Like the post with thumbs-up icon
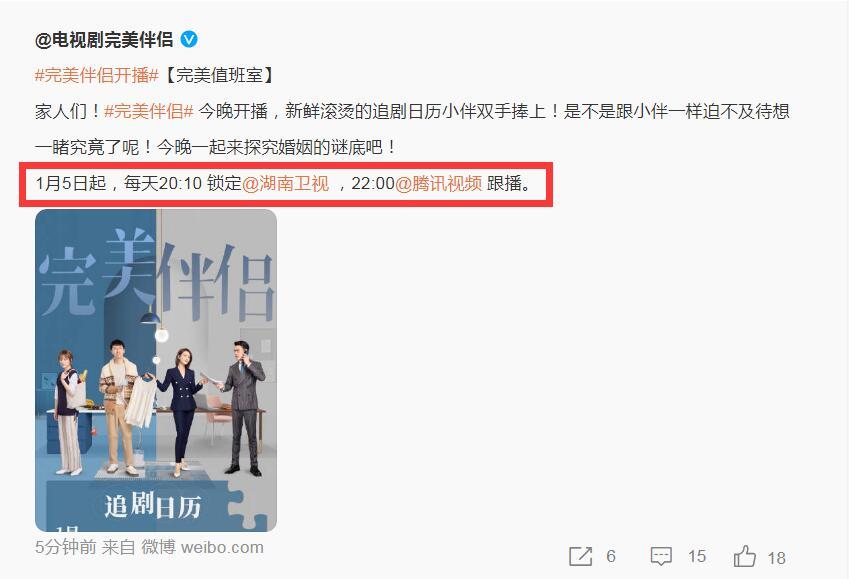Viewport: 849px width, 579px height. pos(745,556)
